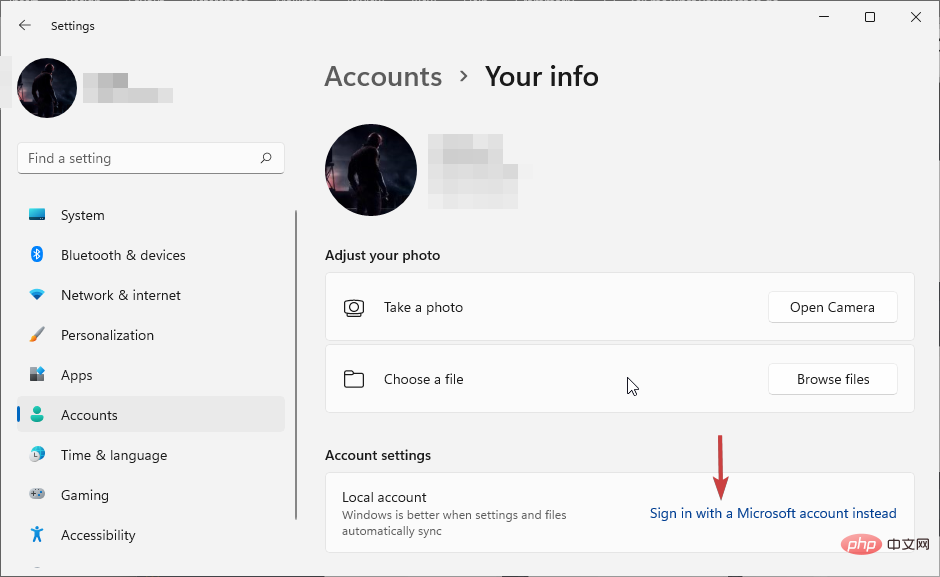
Task: Click the Apps icon in sidebar
Action: pyautogui.click(x=37, y=374)
